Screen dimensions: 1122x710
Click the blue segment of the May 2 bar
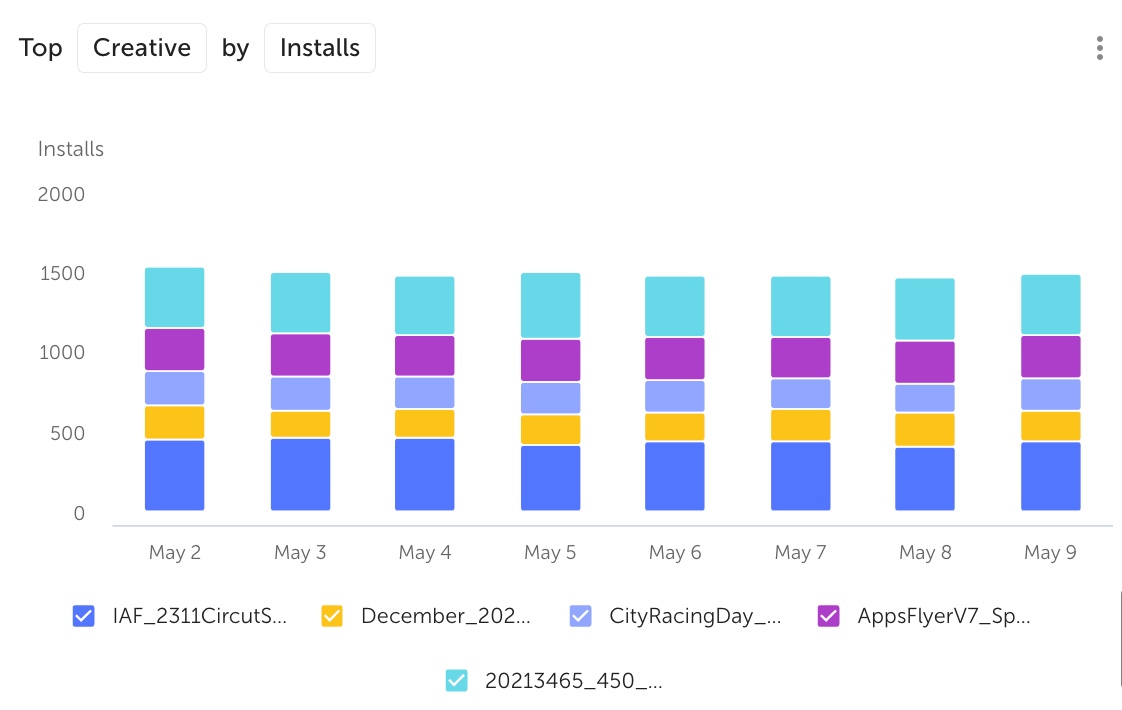pyautogui.click(x=174, y=475)
